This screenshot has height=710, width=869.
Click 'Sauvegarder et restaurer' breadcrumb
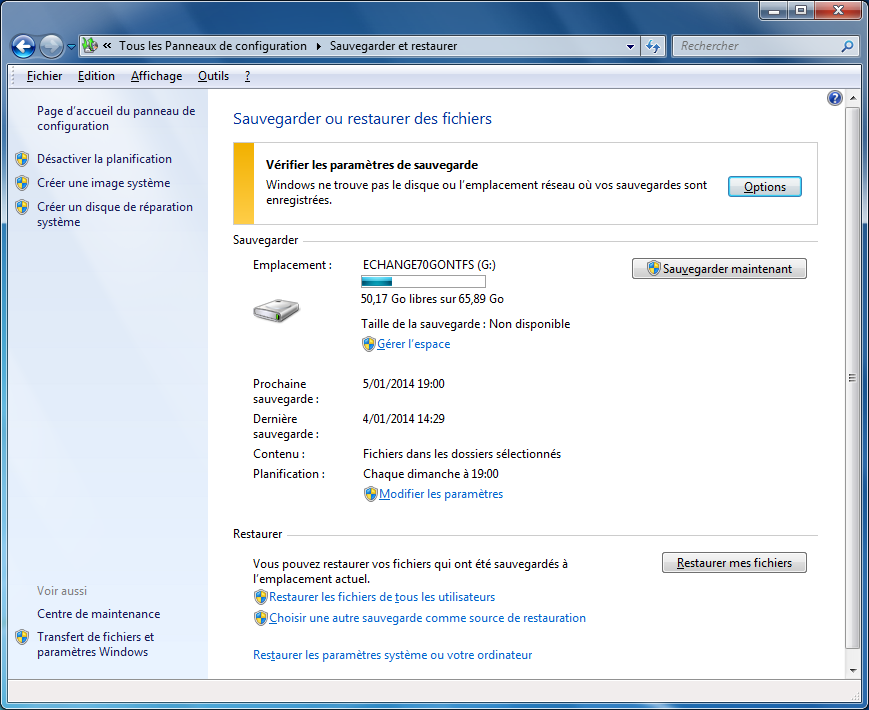point(393,46)
